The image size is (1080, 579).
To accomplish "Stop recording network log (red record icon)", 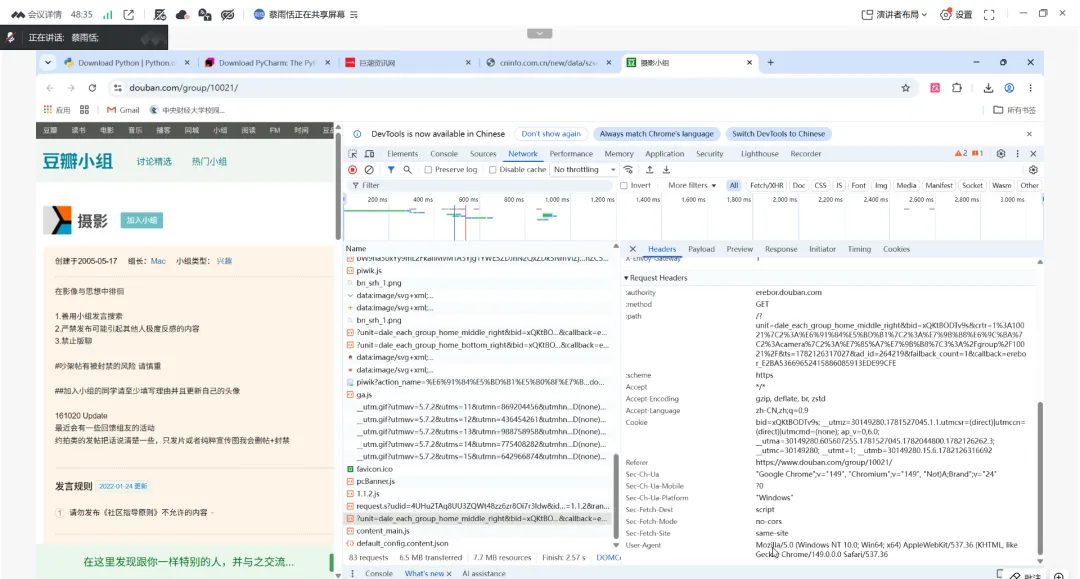I will (x=353, y=169).
